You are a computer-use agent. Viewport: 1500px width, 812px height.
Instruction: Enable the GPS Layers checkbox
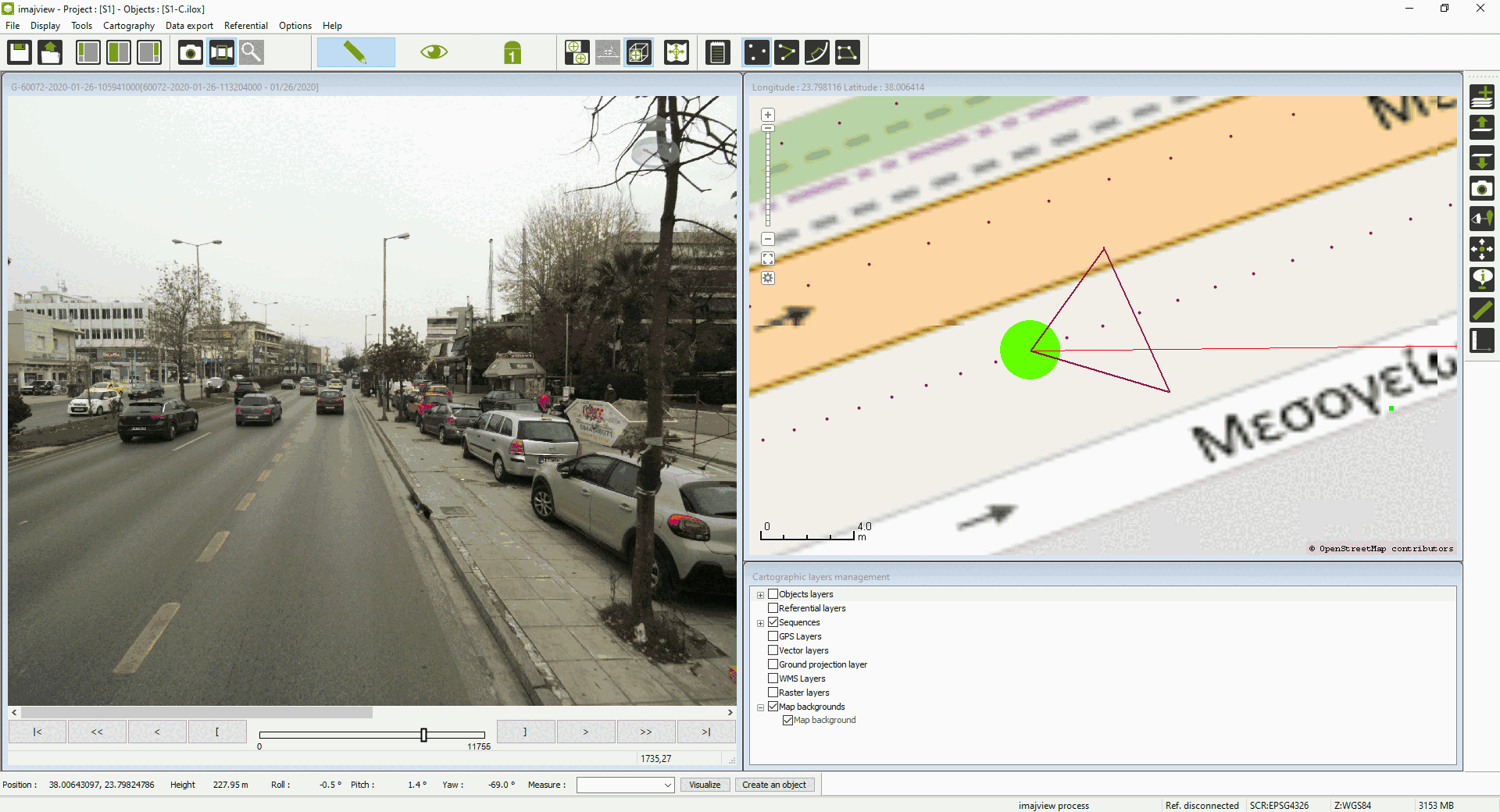[x=773, y=636]
